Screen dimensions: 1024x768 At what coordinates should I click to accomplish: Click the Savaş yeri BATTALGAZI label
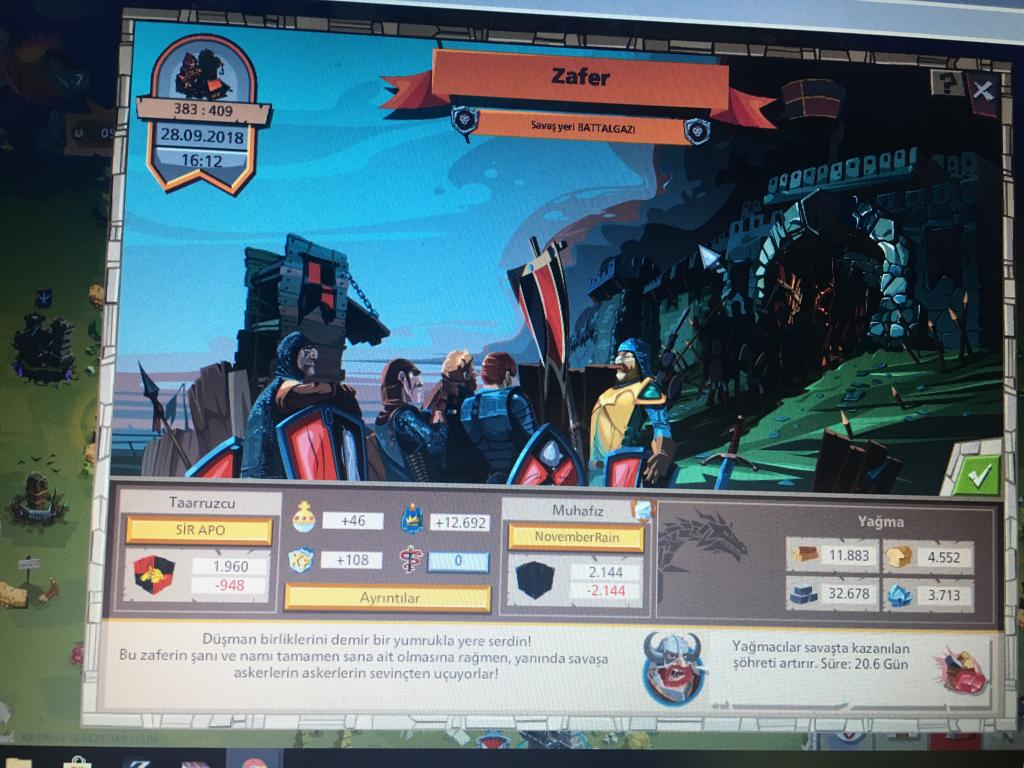[583, 127]
